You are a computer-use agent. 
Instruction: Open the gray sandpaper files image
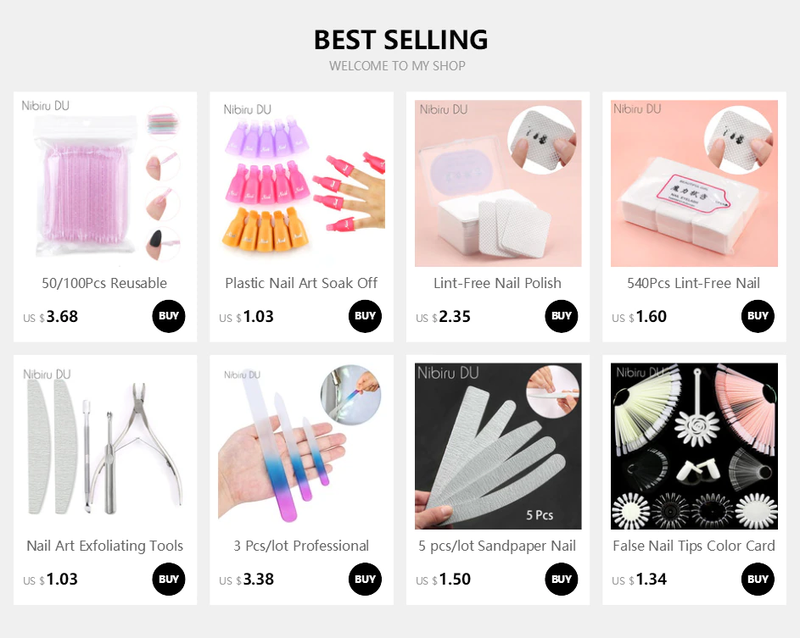[x=498, y=446]
